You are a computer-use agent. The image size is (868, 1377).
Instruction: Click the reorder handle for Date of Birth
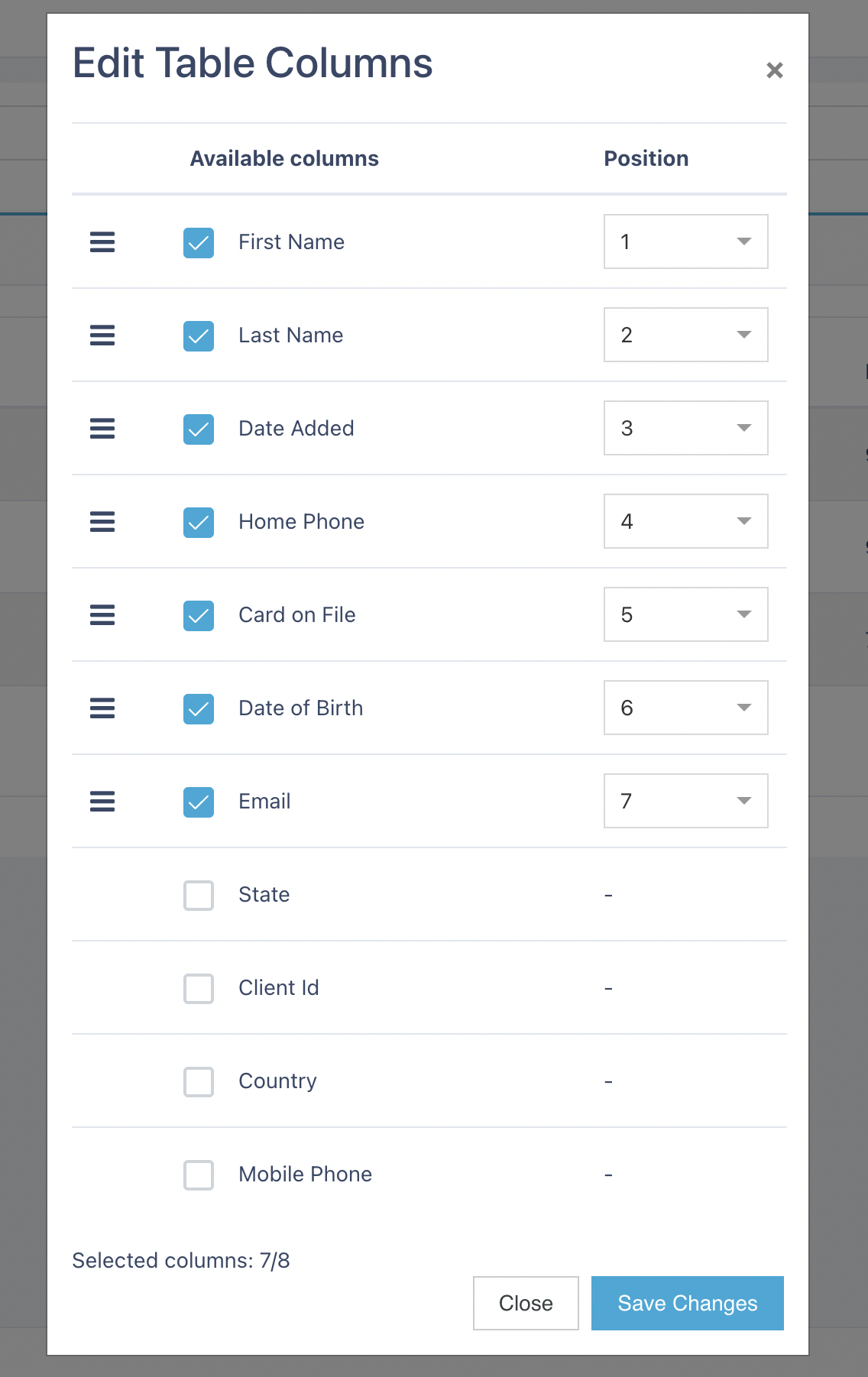click(x=102, y=708)
